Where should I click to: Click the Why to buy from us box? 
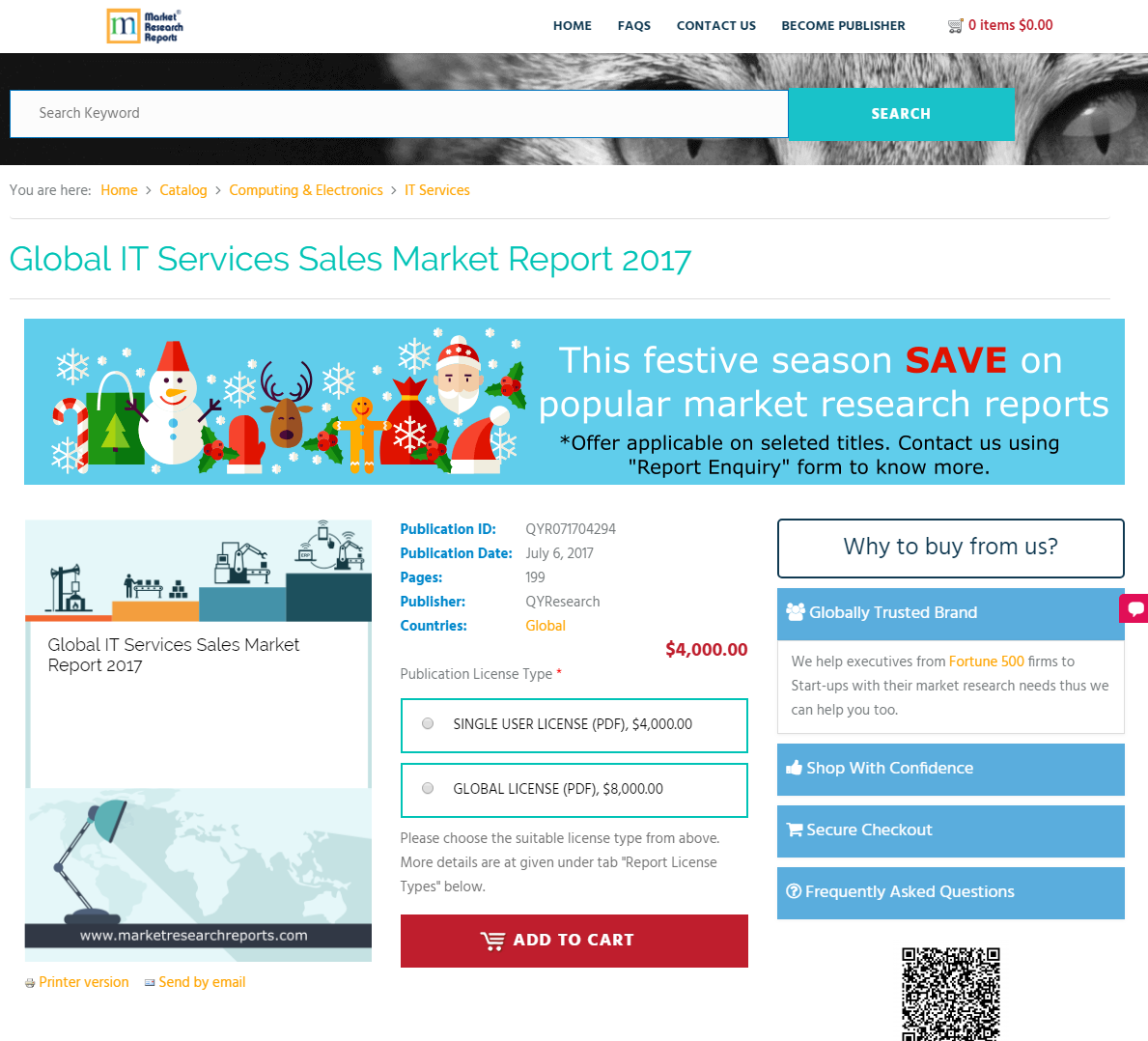coord(950,549)
